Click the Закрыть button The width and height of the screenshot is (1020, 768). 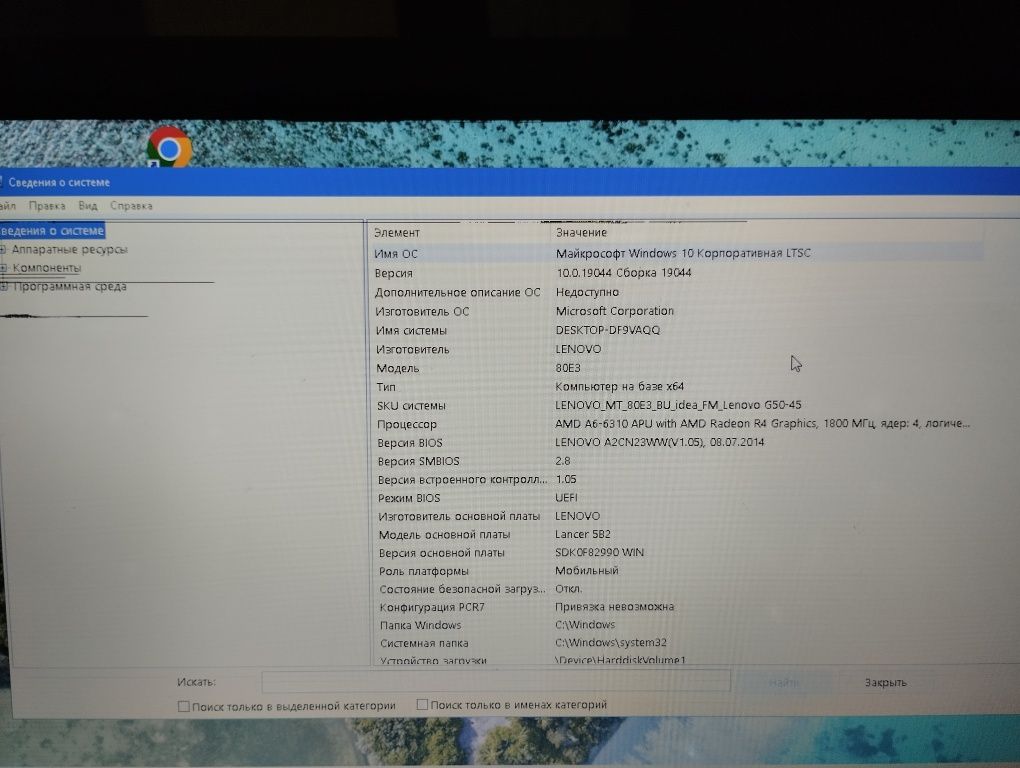pos(885,682)
